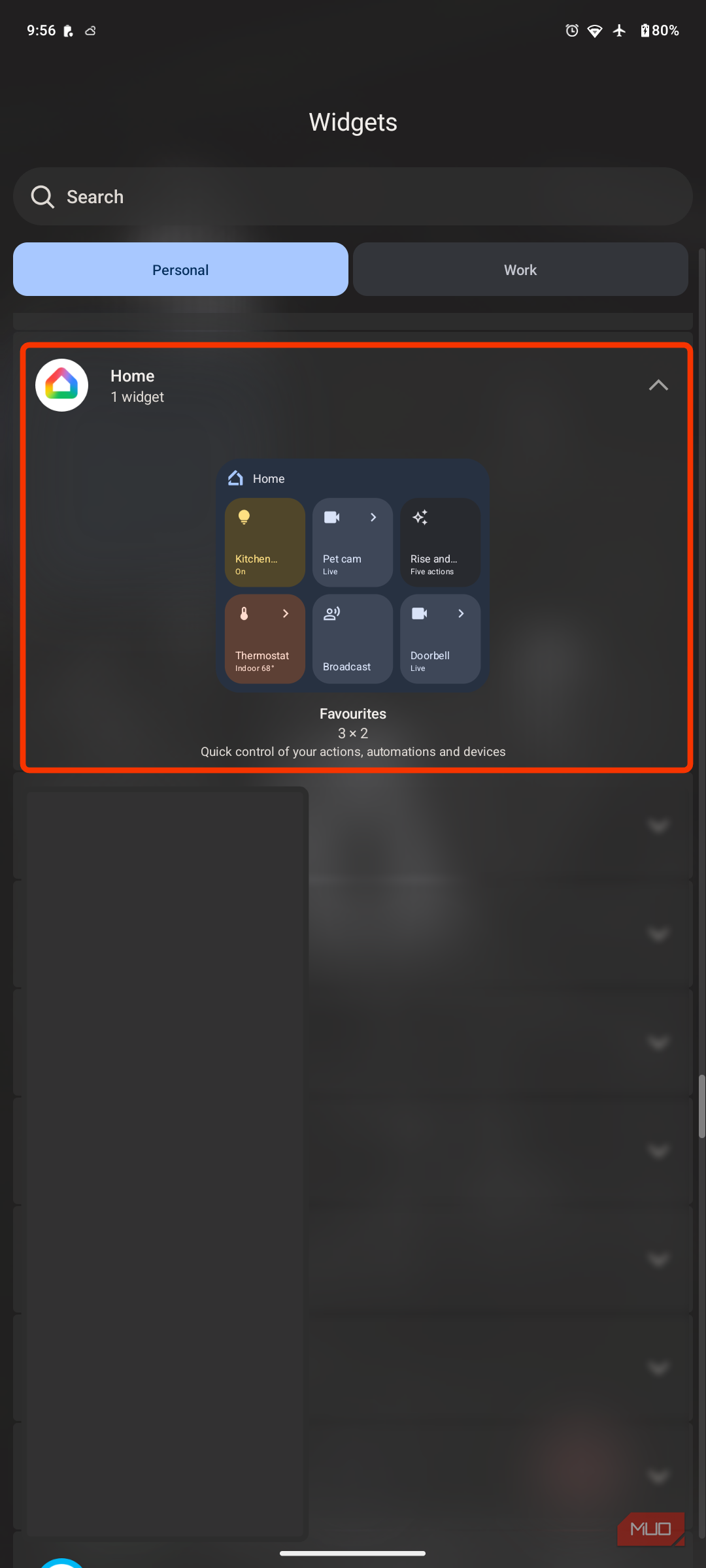Select the Personal tab
Image resolution: width=706 pixels, height=1568 pixels.
tap(180, 269)
